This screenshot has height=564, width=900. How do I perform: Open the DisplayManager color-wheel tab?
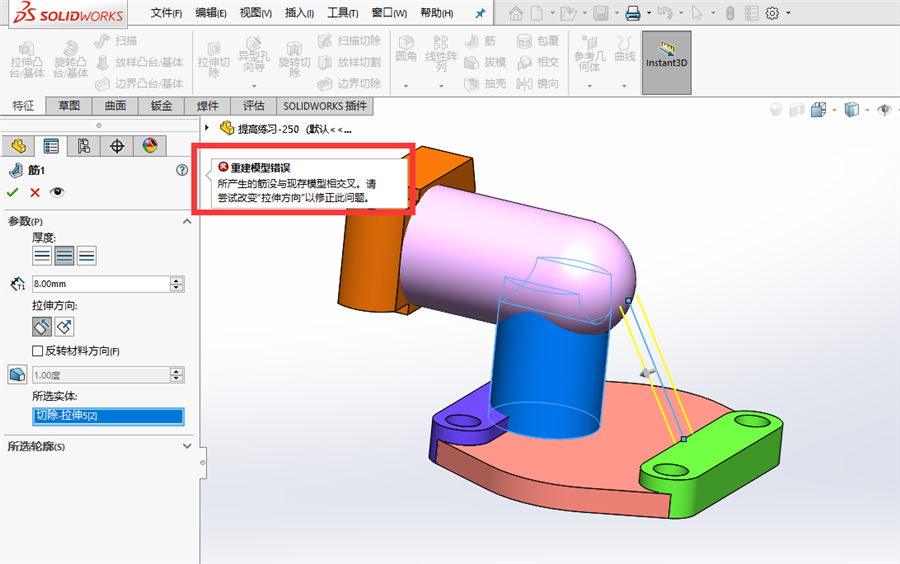coord(150,146)
